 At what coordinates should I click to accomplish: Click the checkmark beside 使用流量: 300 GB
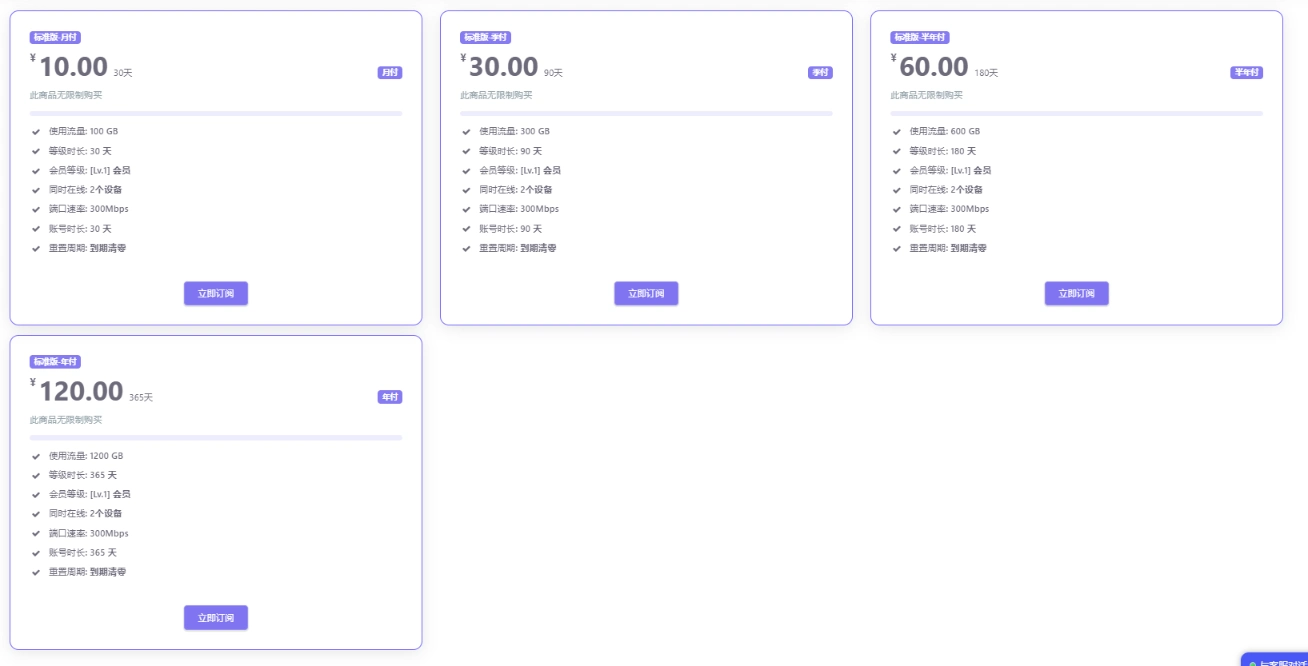466,131
